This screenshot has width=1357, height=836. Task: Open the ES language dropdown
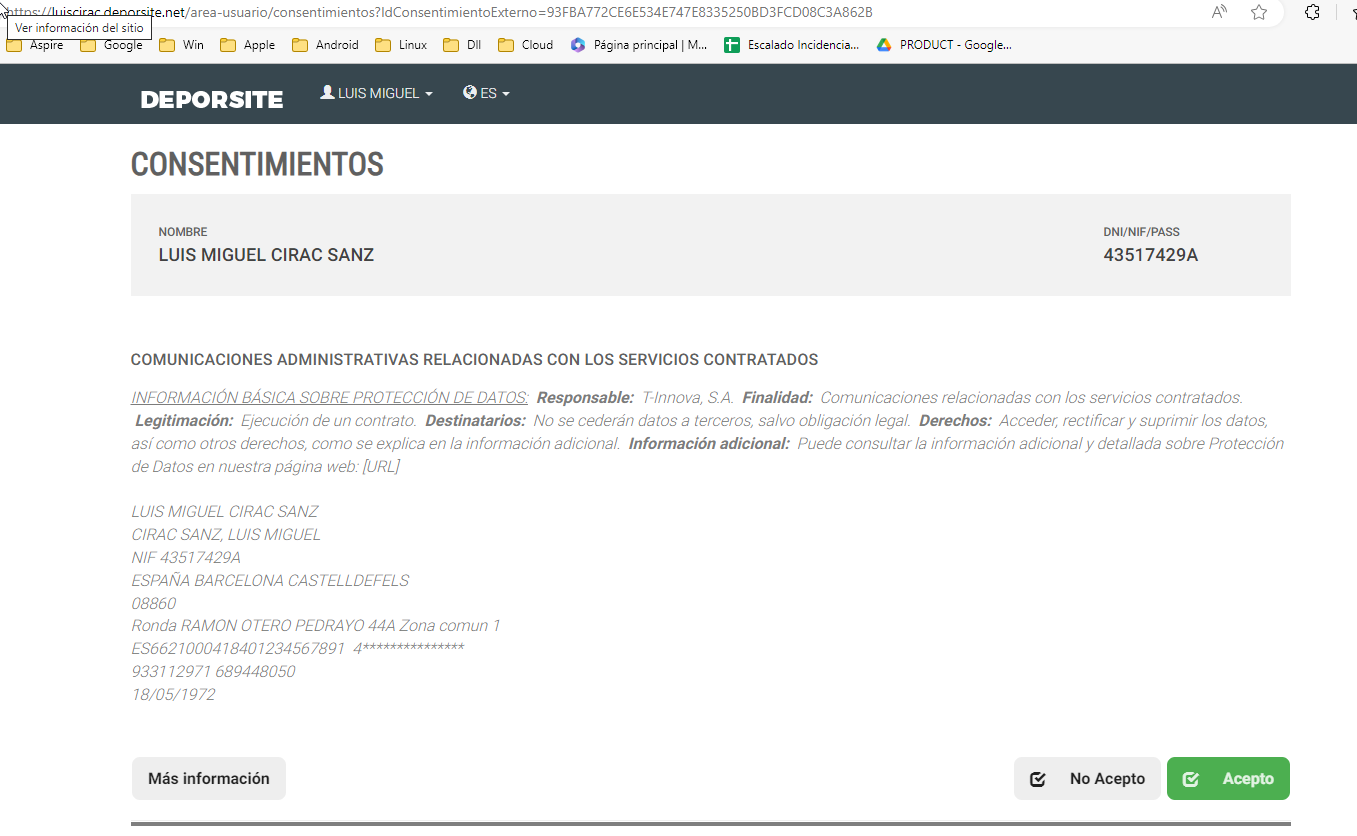tap(486, 93)
